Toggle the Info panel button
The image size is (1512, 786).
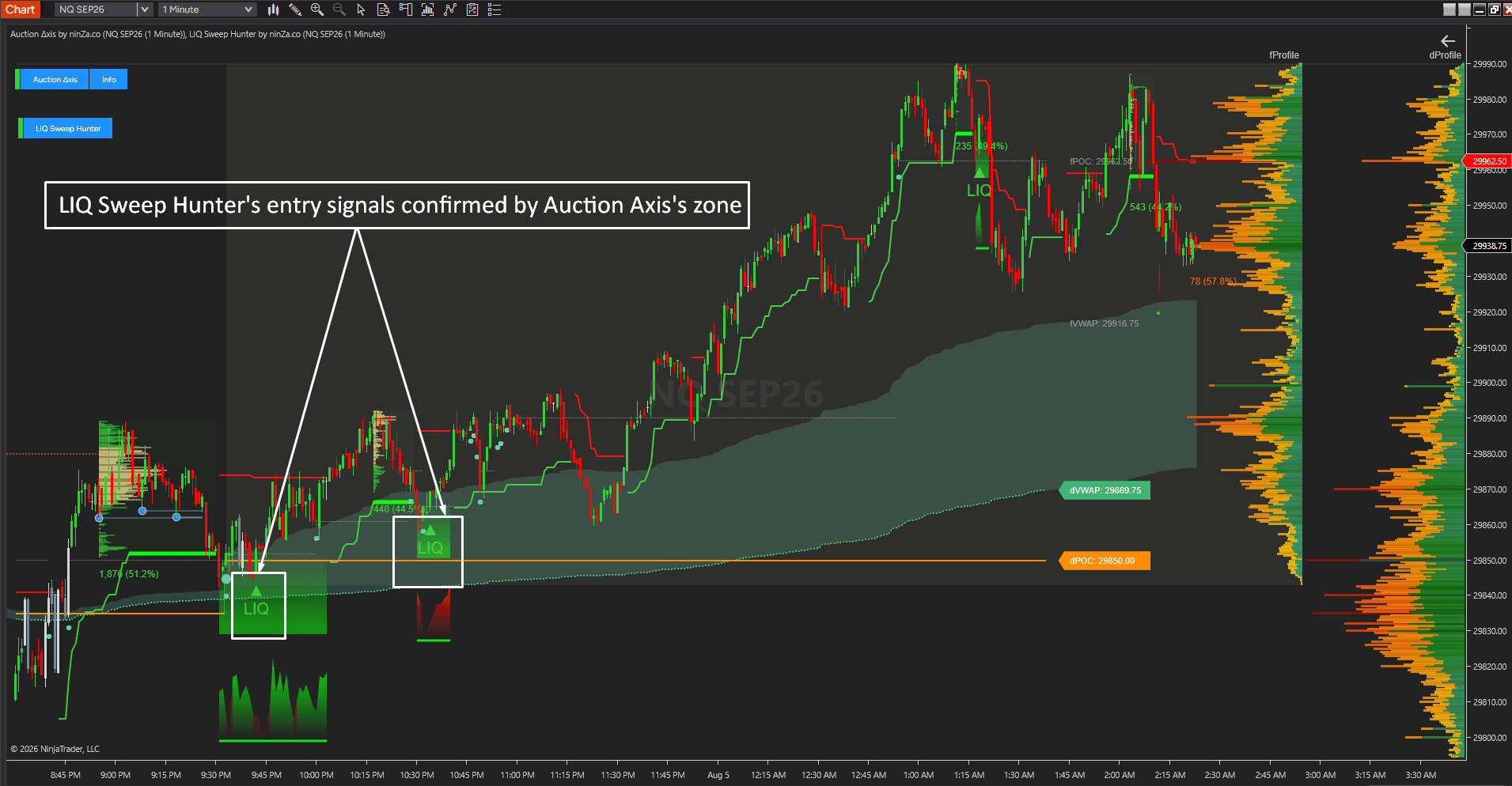point(108,79)
